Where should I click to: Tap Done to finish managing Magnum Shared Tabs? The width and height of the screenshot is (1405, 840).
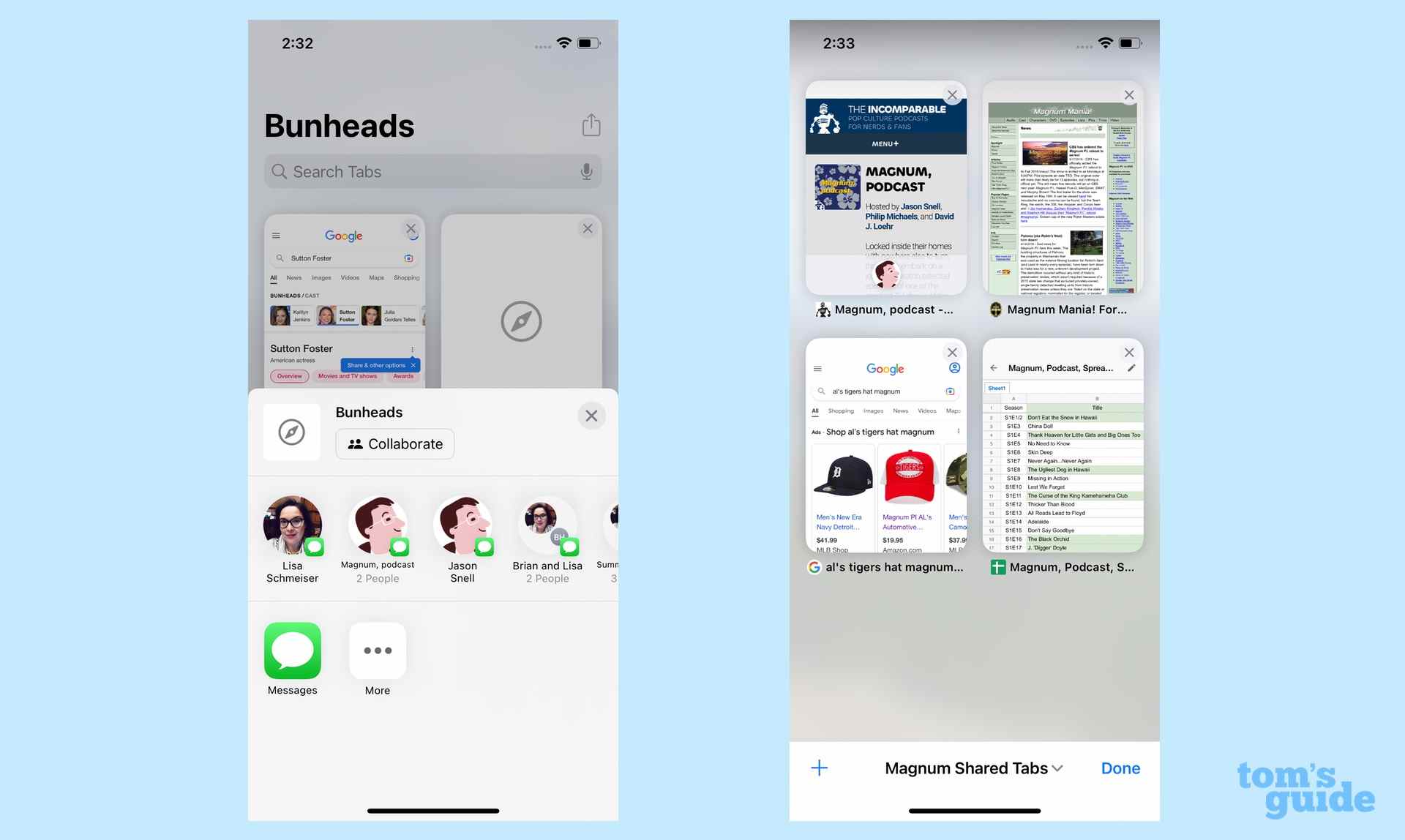[x=1120, y=768]
